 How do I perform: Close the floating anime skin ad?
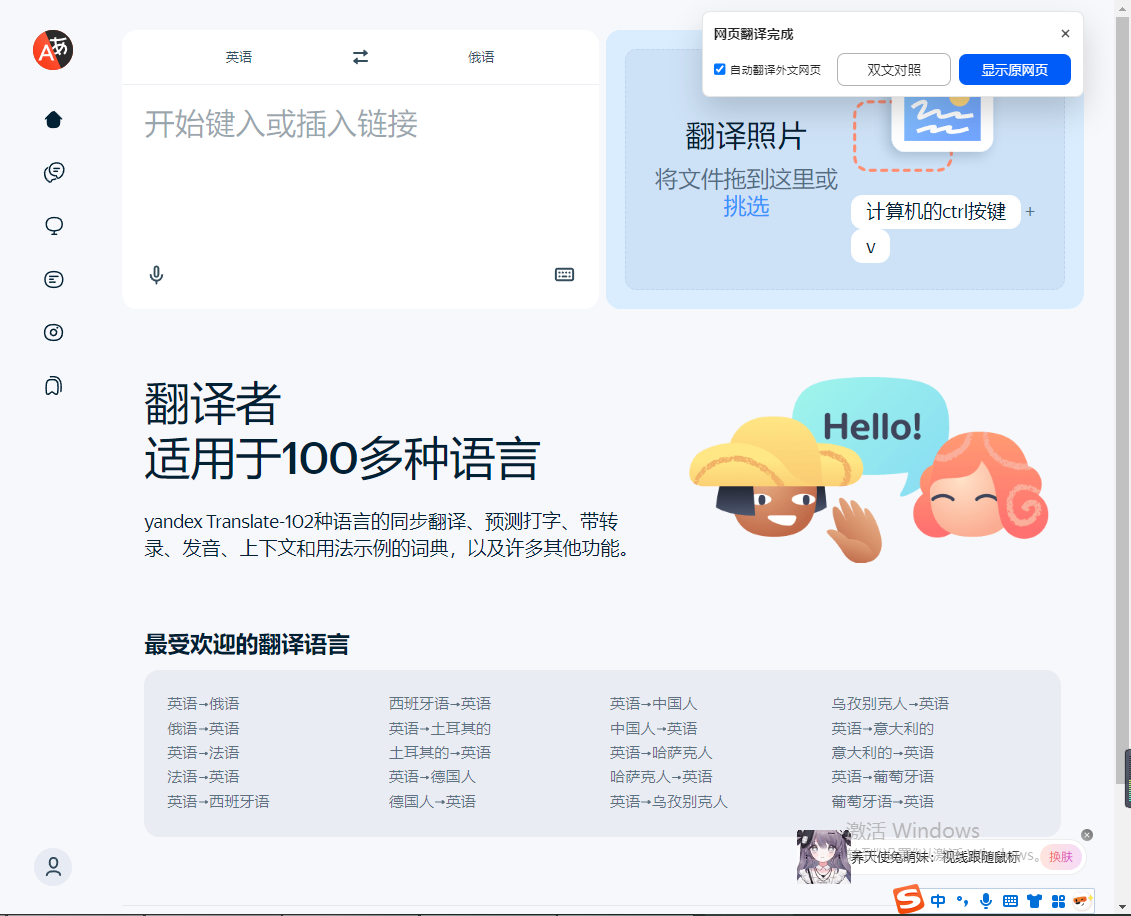point(1087,834)
